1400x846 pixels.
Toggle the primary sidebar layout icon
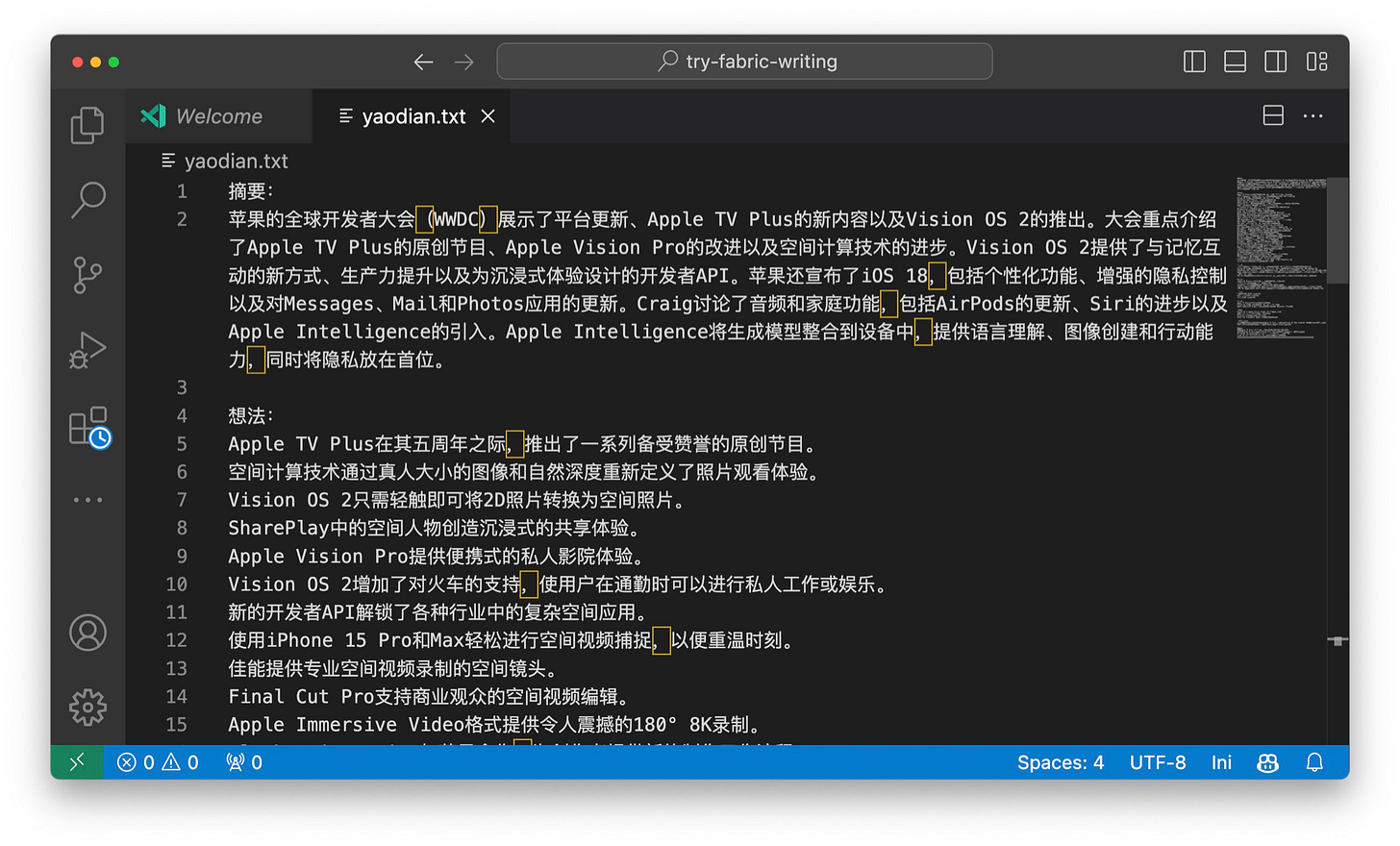pos(1194,62)
